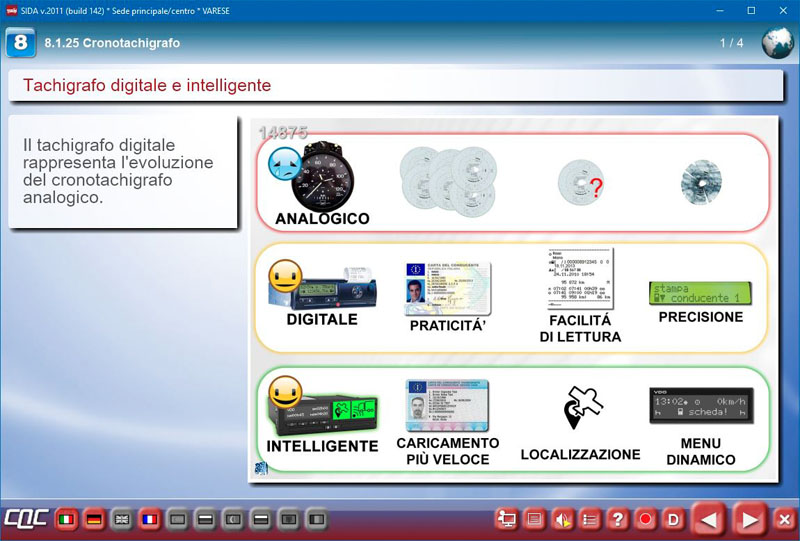800x541 pixels.
Task: Click the globe icon at top right
Action: click(778, 43)
